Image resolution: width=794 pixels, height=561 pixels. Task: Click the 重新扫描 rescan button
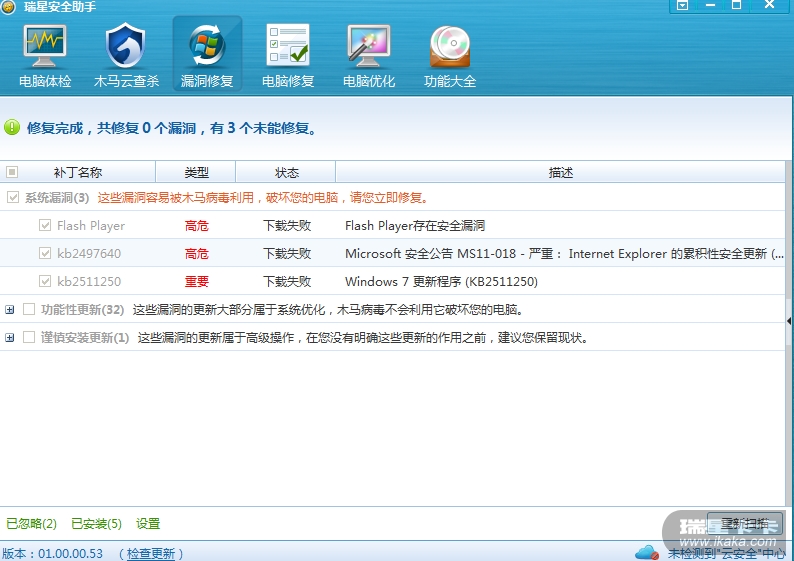(x=745, y=524)
